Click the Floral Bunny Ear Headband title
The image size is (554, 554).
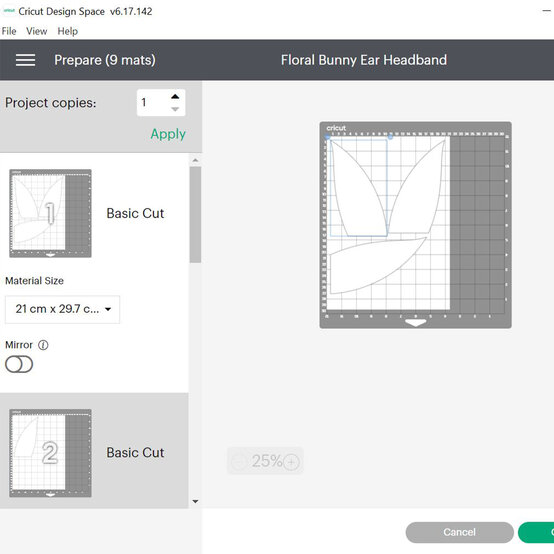[364, 60]
